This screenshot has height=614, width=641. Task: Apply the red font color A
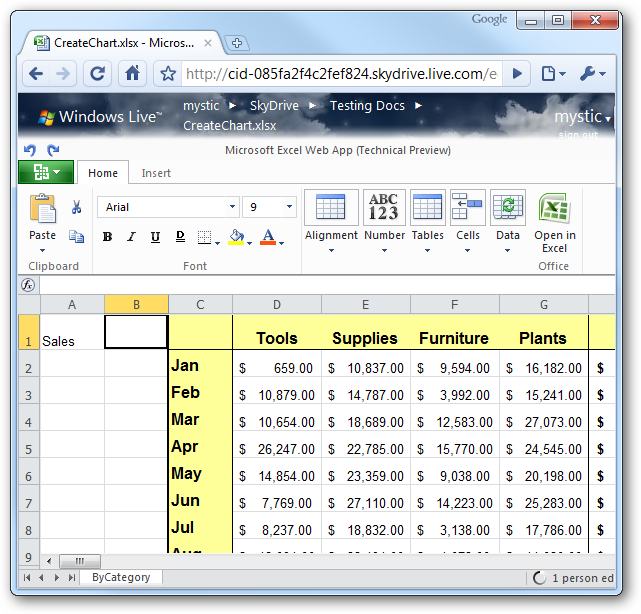point(268,237)
